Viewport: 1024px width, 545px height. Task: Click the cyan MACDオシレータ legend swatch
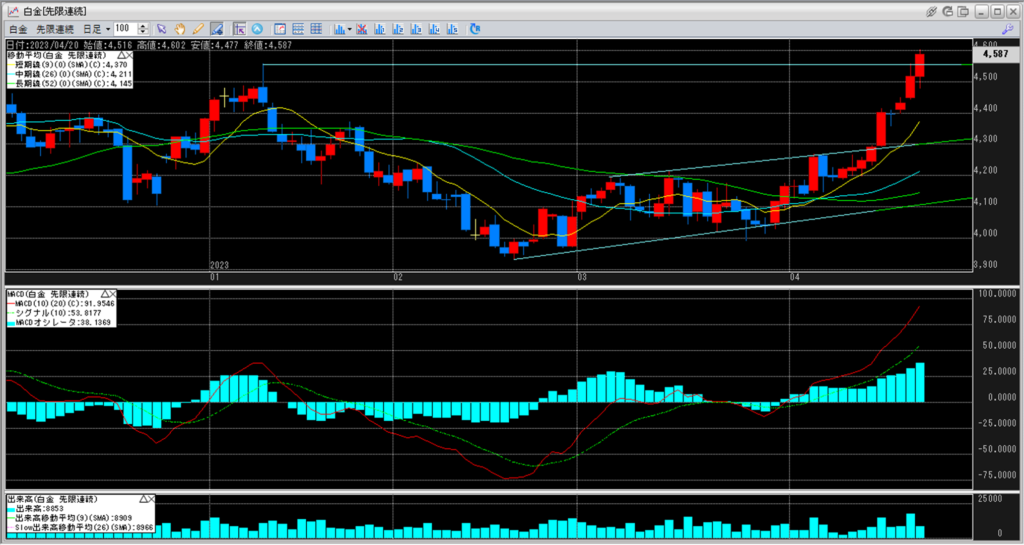point(11,322)
